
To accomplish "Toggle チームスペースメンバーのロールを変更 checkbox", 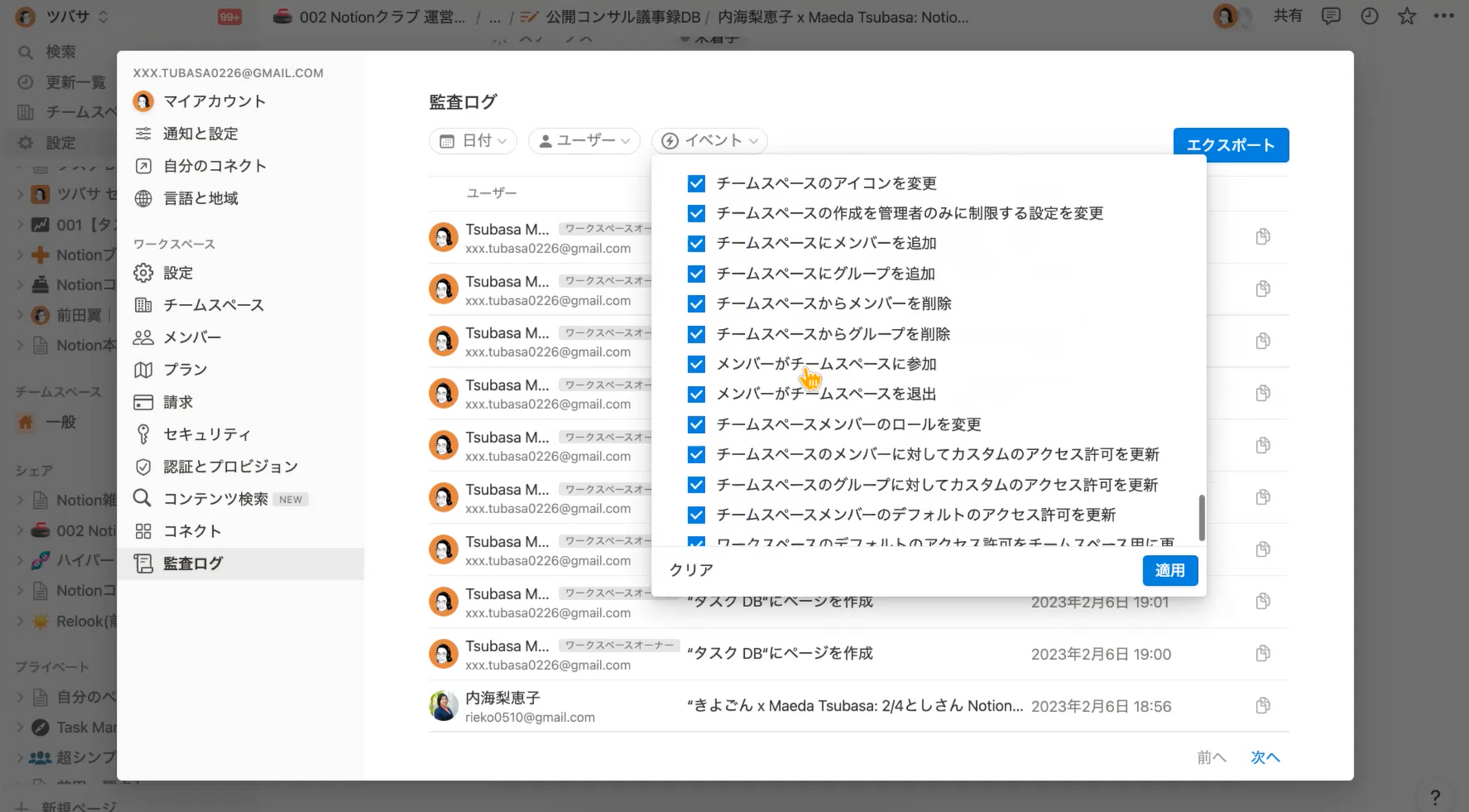I will point(696,424).
